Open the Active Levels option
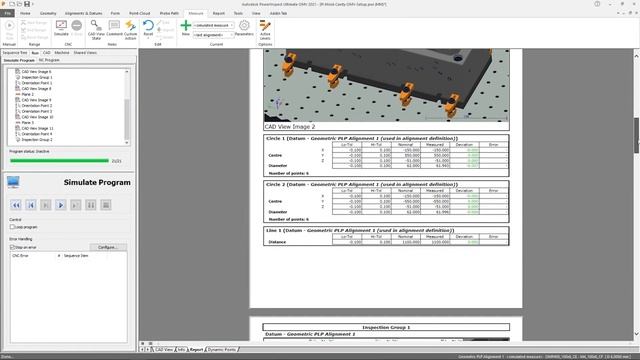Image resolution: width=640 pixels, height=360 pixels. [265, 30]
